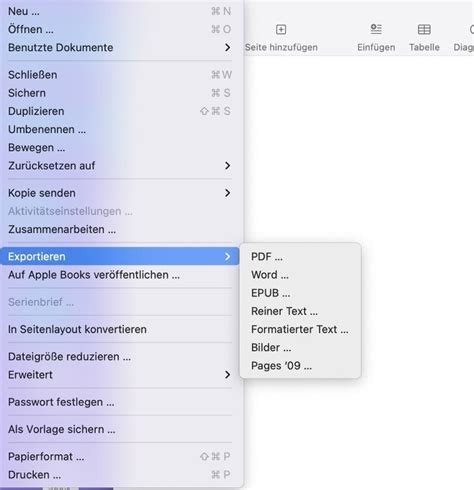This screenshot has height=490, width=474.
Task: Open the Einfügen toolbar icon
Action: [x=376, y=29]
